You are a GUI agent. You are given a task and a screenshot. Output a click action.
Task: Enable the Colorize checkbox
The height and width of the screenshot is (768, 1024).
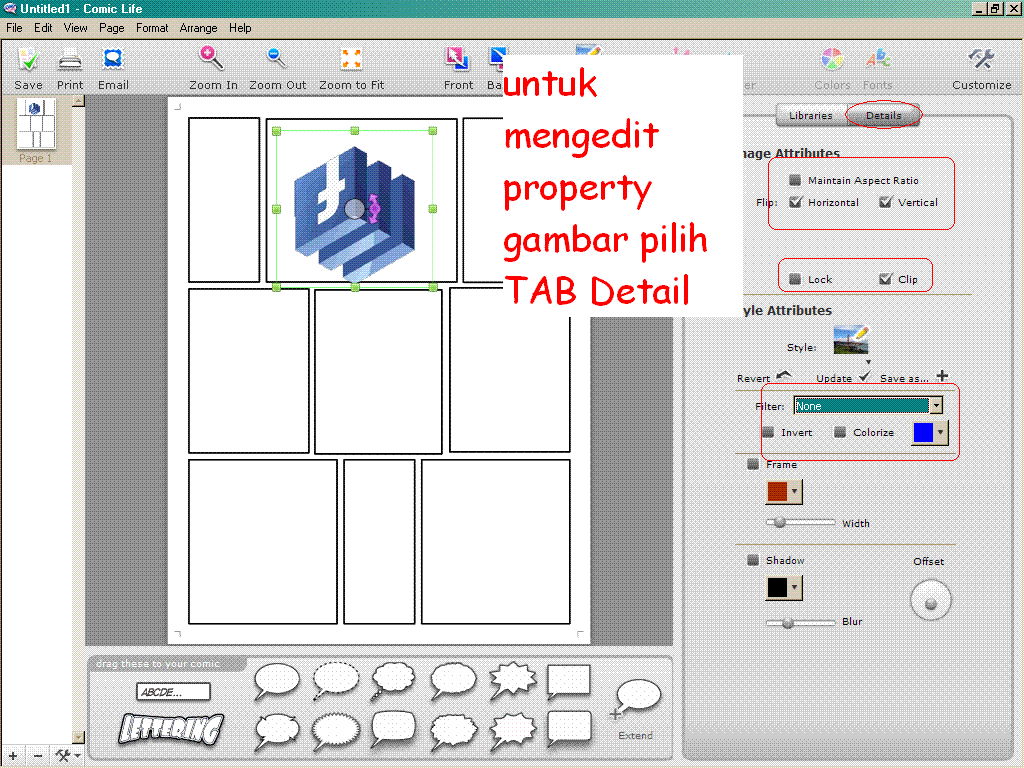point(840,432)
